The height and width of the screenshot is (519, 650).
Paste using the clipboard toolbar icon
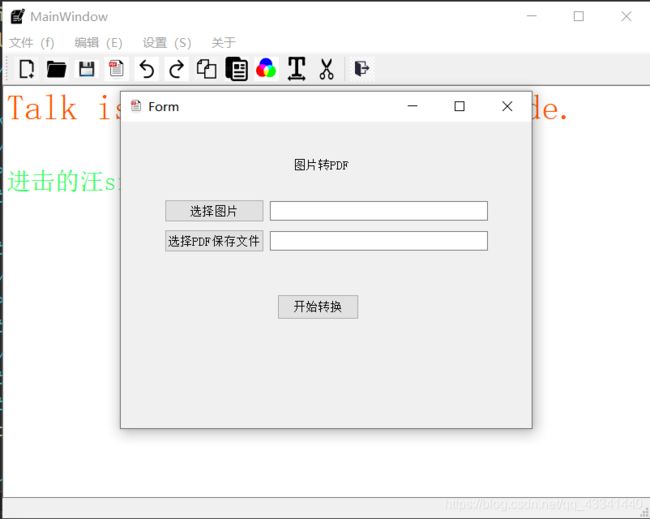pos(237,69)
